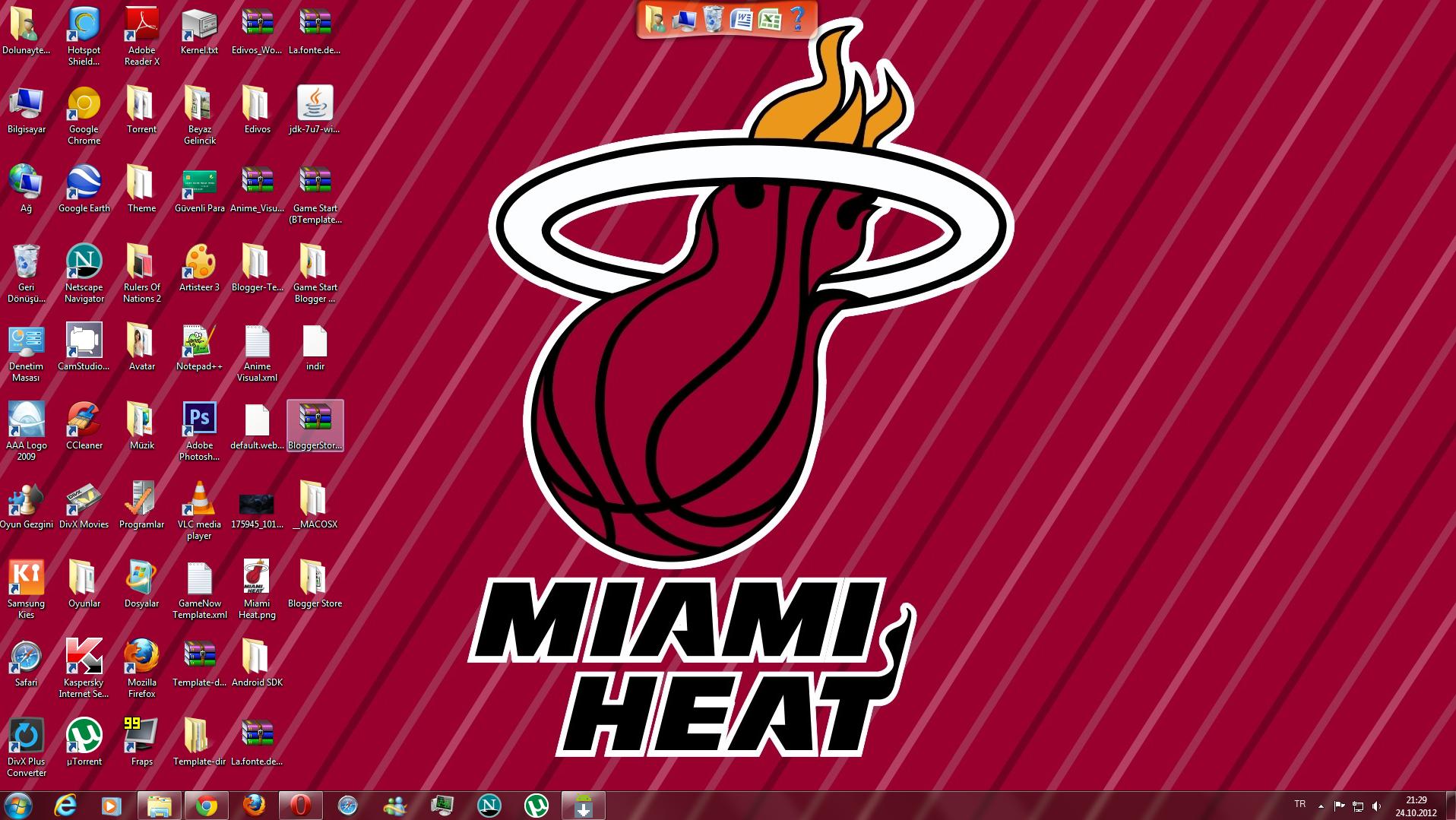Open the computer icon in the top dock
The height and width of the screenshot is (820, 1456).
click(x=684, y=18)
